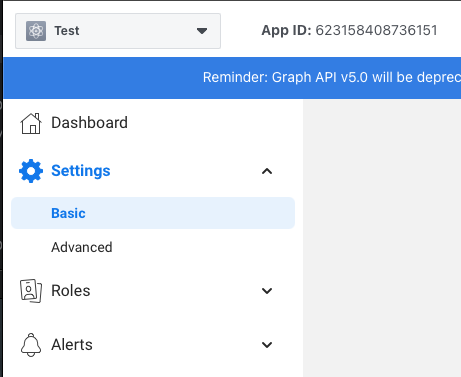Collapse the Settings section chevron

pos(267,171)
